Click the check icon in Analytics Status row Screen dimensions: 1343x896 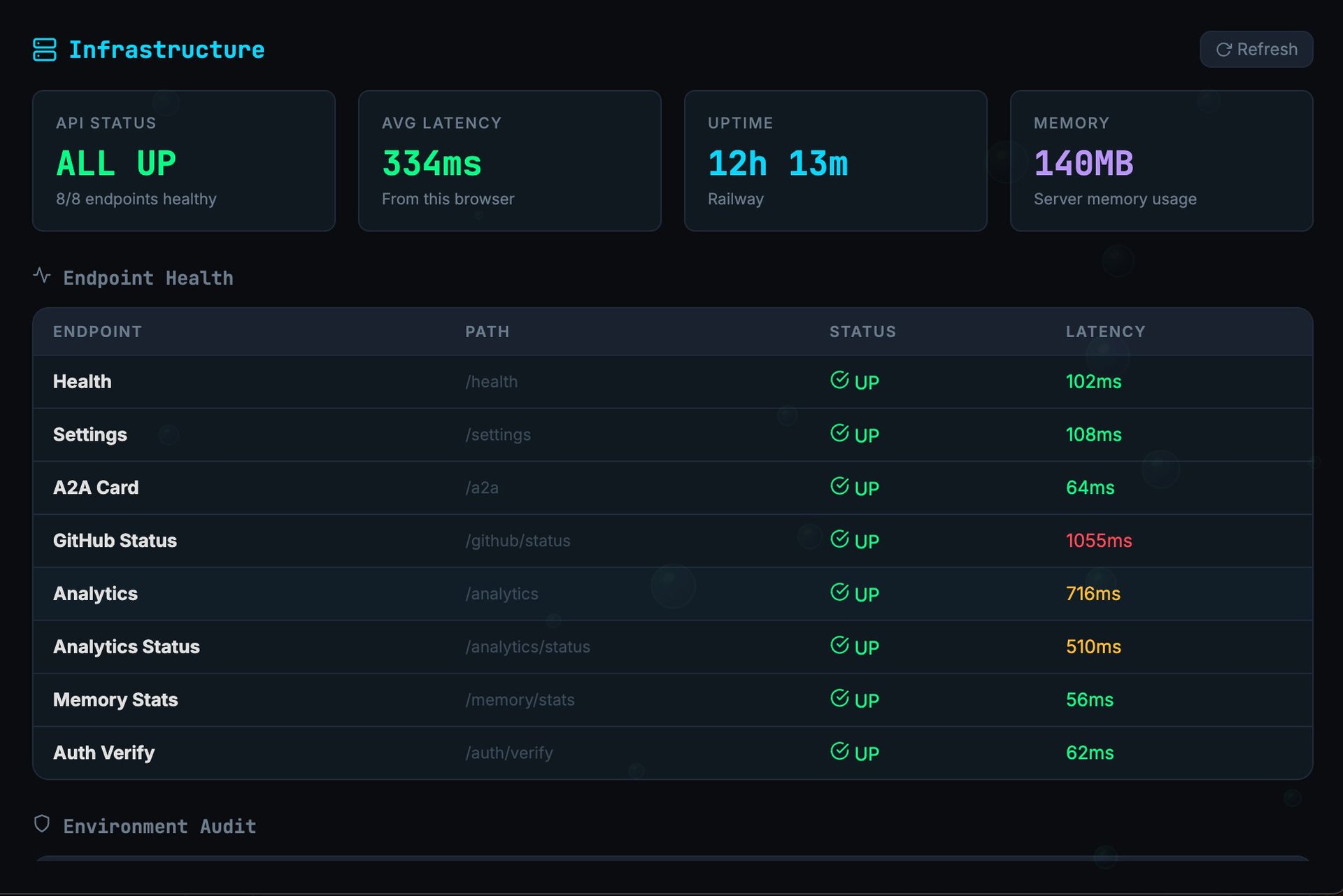[839, 645]
